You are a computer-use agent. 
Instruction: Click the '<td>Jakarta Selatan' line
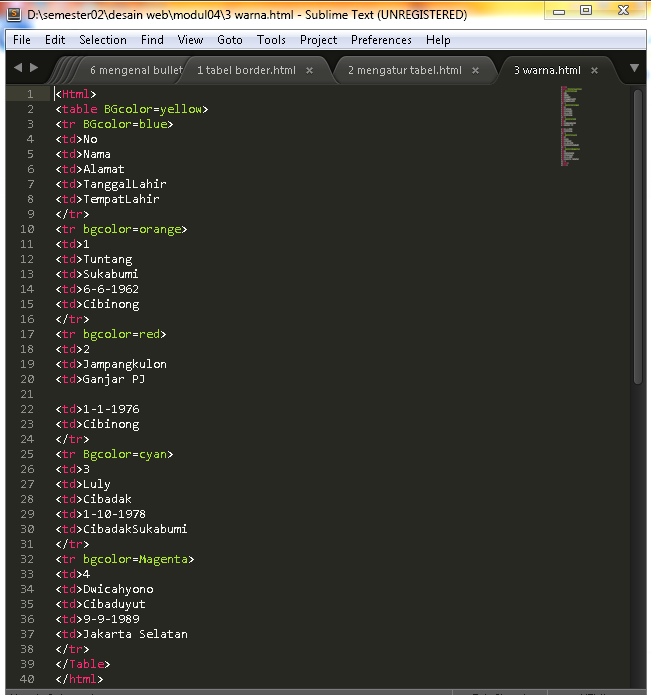coord(121,634)
